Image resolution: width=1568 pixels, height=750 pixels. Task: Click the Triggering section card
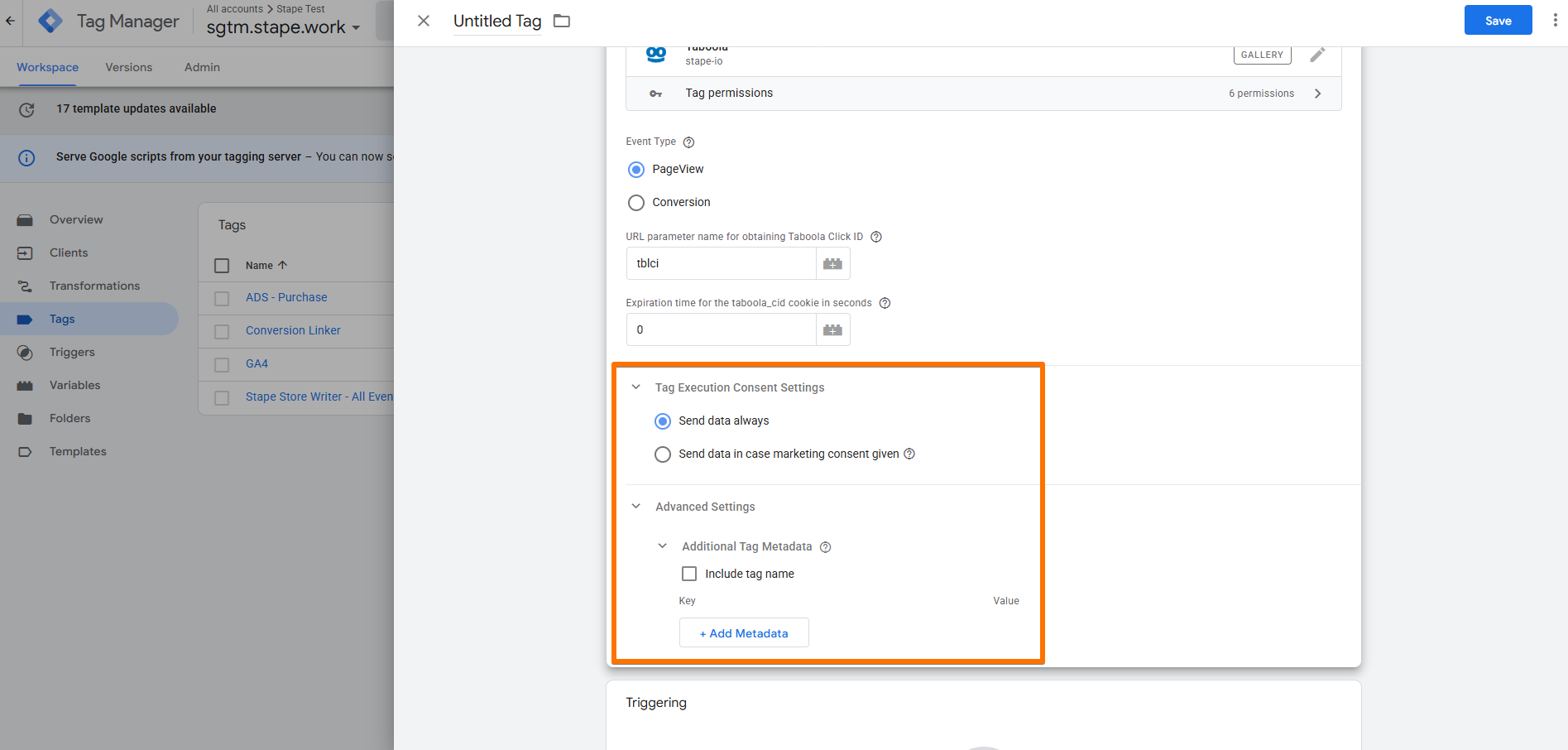[984, 715]
